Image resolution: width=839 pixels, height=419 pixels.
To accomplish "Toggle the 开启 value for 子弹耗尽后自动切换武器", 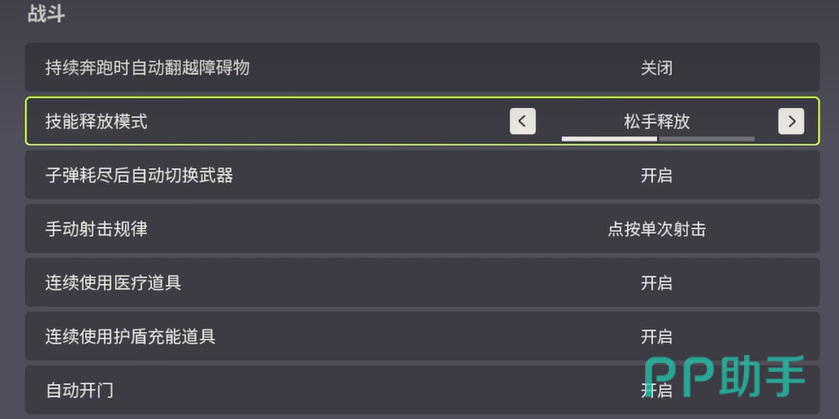I will 656,176.
